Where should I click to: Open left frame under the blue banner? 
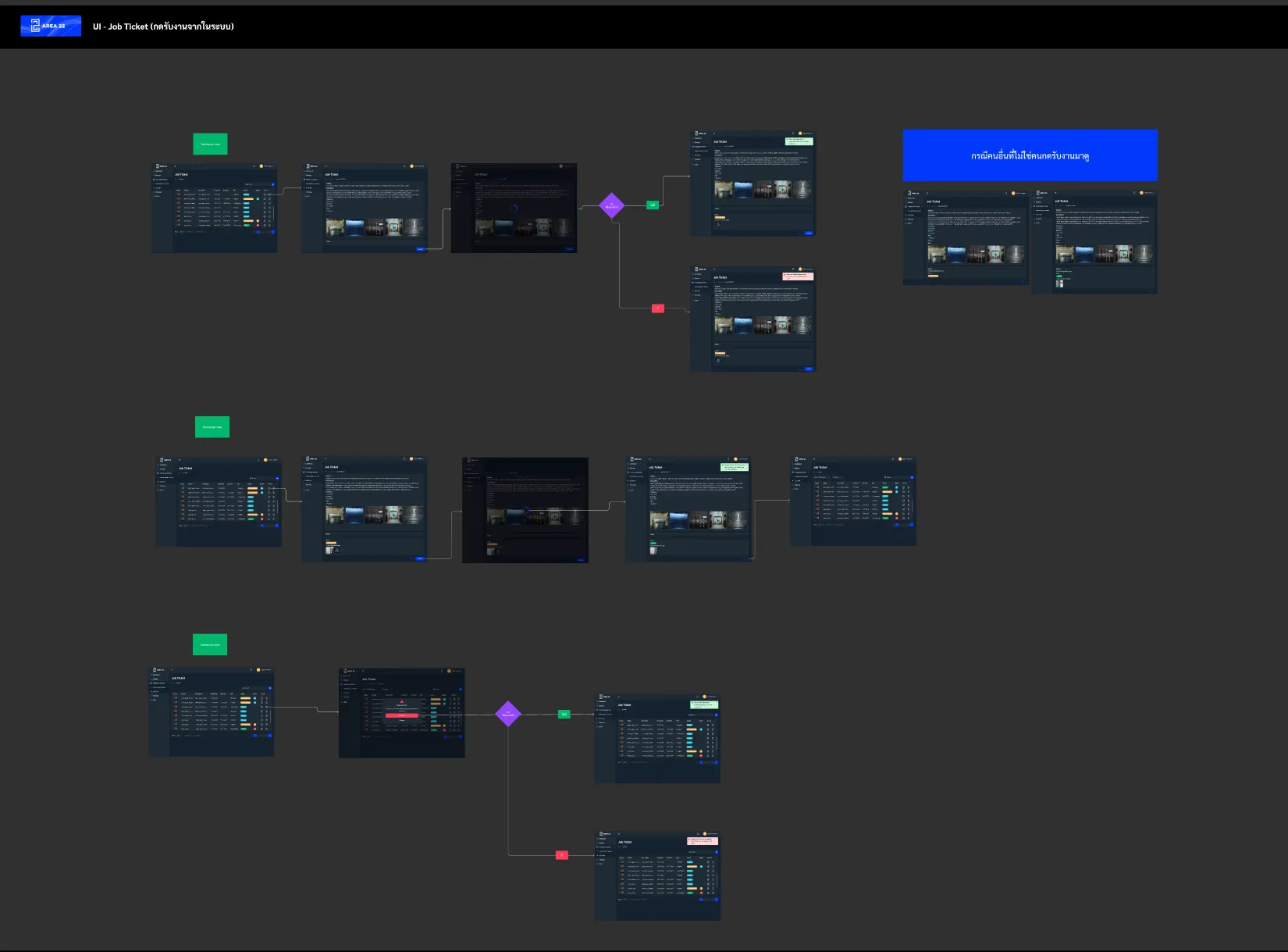[966, 237]
